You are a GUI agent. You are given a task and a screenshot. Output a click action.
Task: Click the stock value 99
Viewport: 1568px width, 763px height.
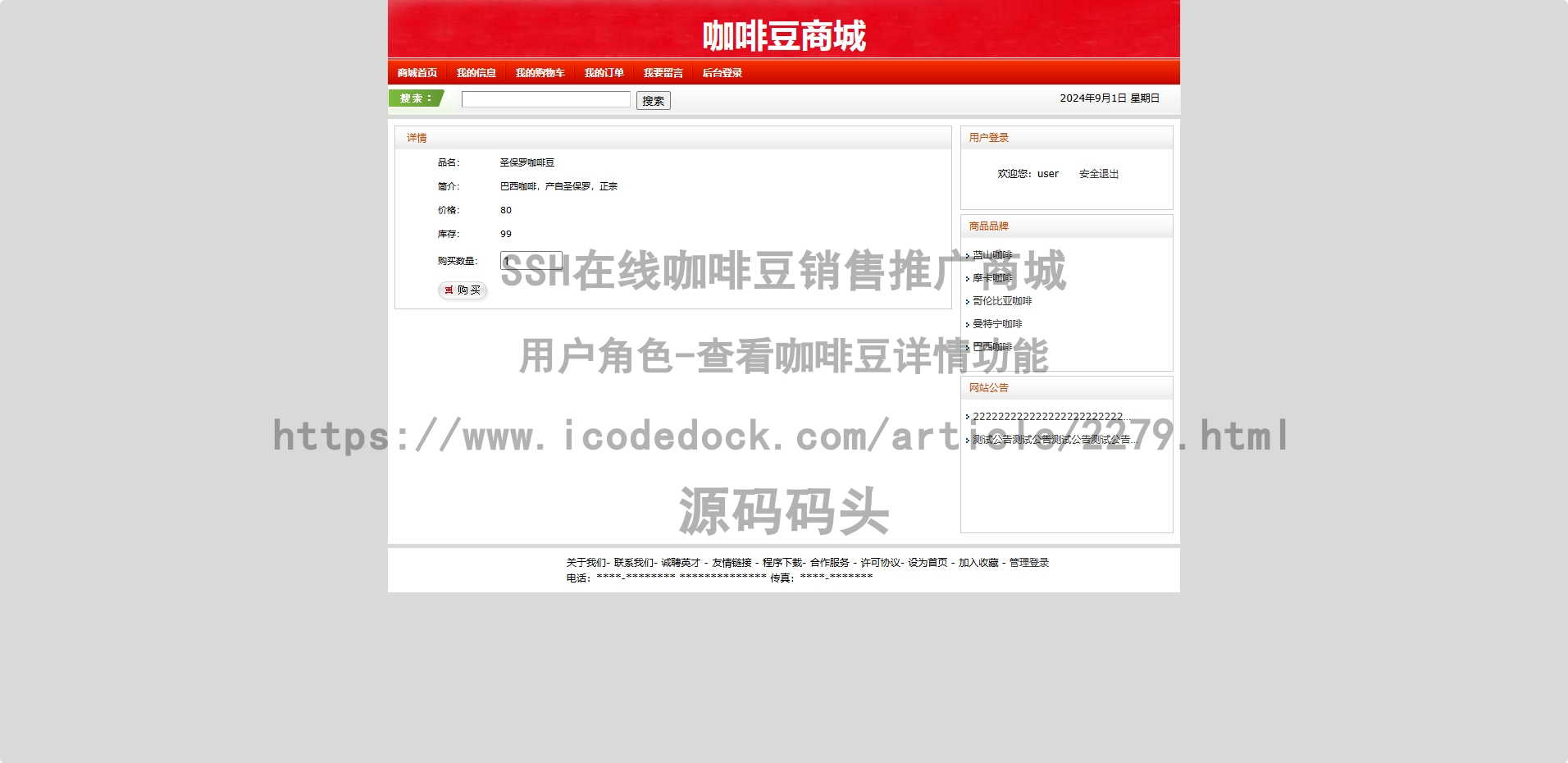click(506, 234)
